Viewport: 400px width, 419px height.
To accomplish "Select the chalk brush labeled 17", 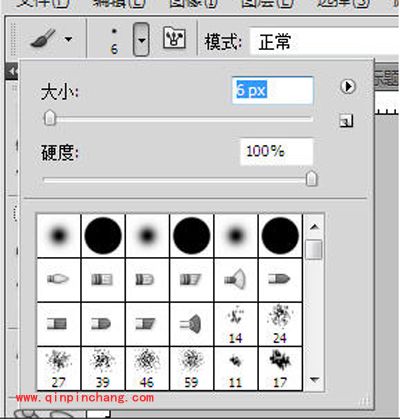I will tap(280, 368).
